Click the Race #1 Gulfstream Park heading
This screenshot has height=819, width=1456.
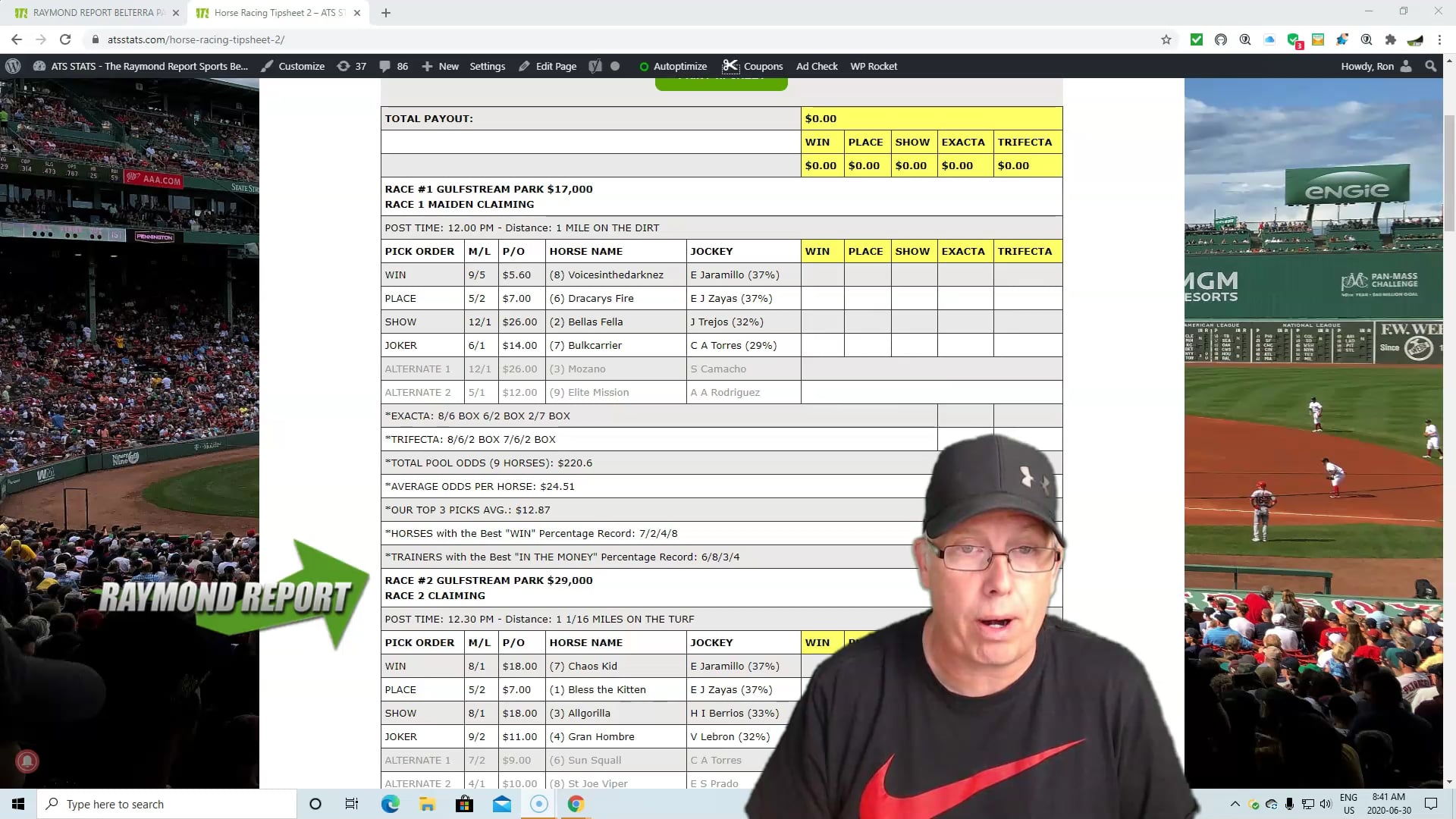[x=488, y=189]
